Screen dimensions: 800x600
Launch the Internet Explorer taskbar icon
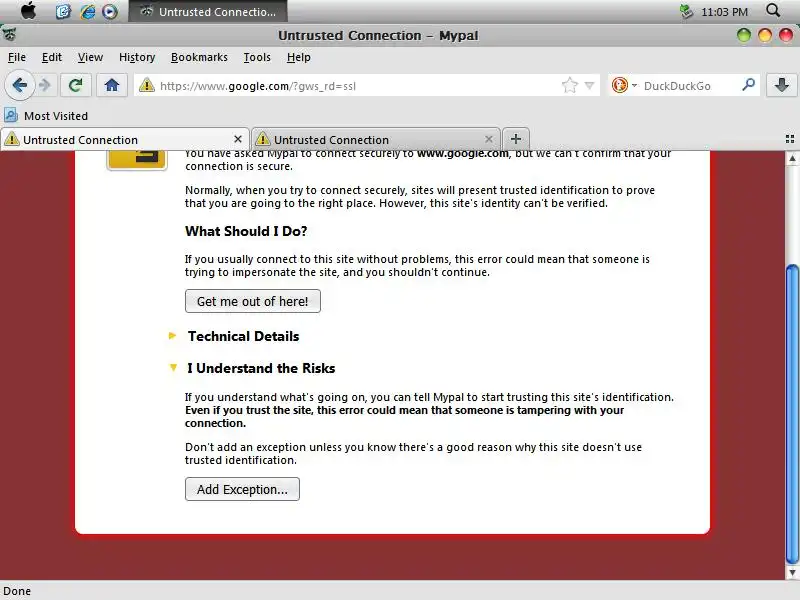87,11
